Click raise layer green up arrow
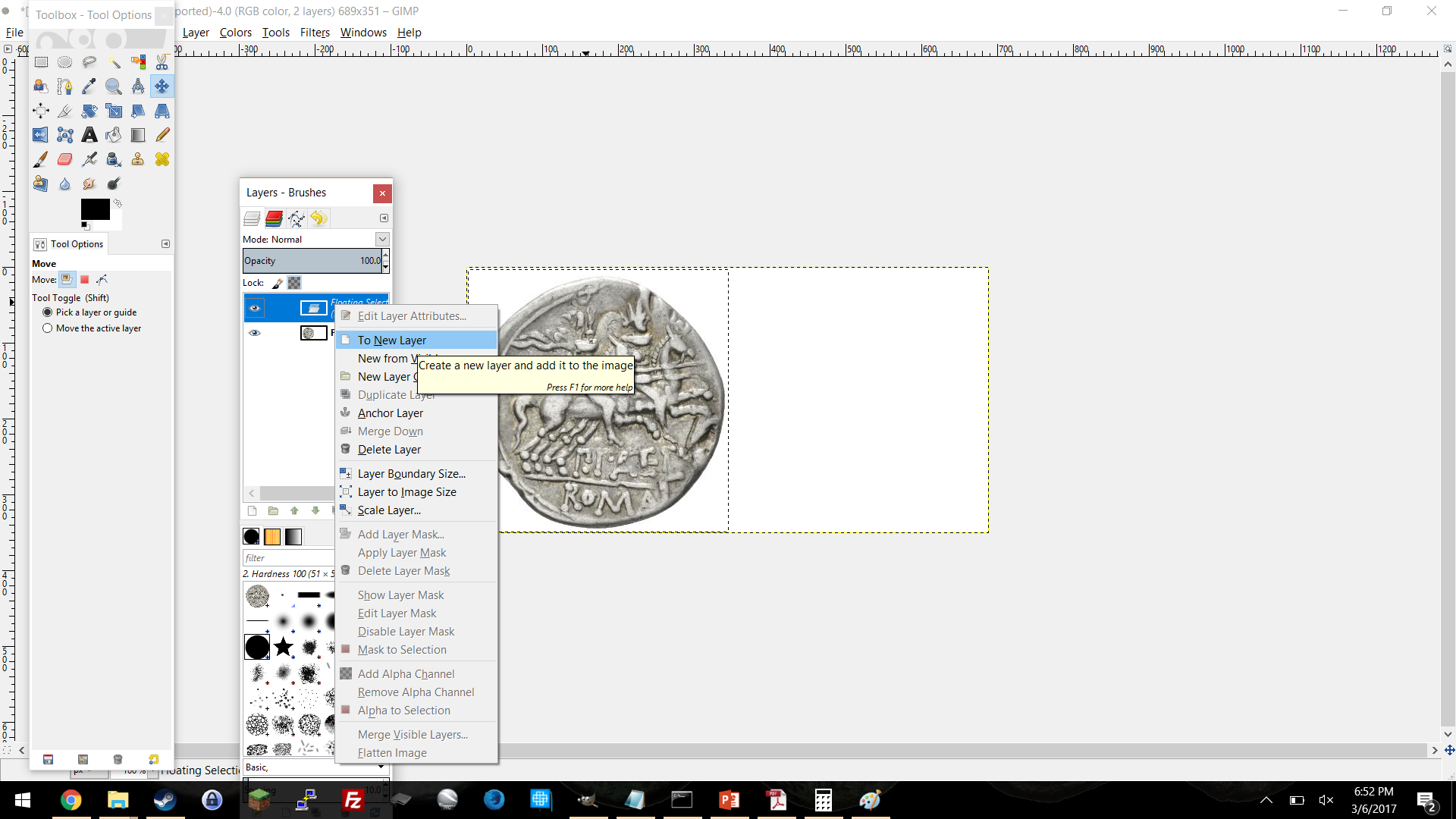The image size is (1456, 819). tap(294, 511)
